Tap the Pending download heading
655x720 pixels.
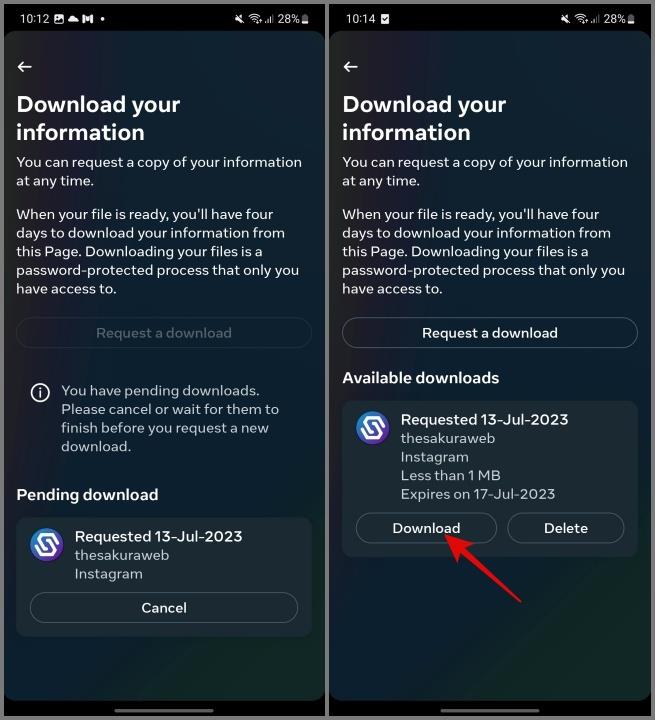point(87,495)
